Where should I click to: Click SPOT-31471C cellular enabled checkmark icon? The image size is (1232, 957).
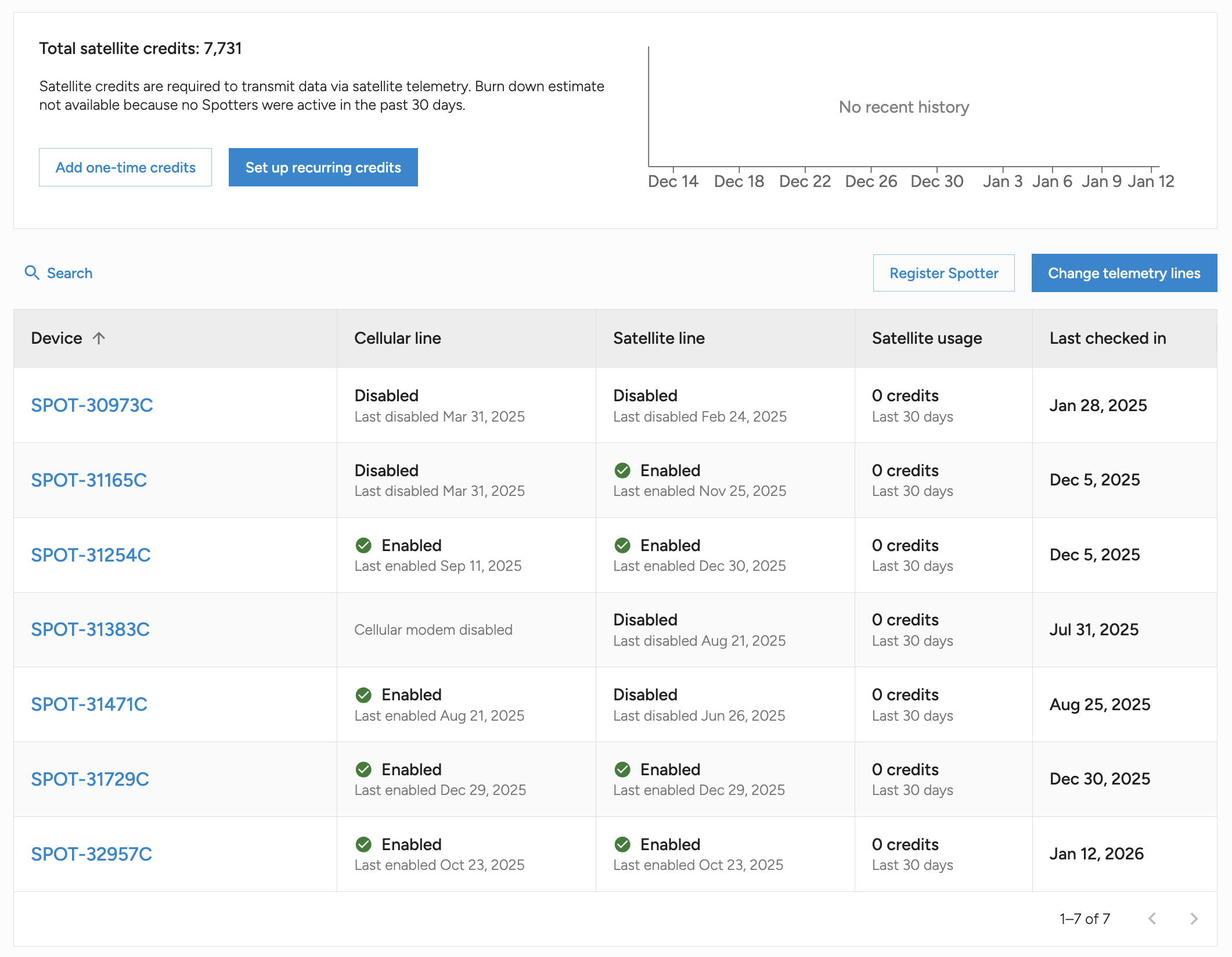[363, 695]
